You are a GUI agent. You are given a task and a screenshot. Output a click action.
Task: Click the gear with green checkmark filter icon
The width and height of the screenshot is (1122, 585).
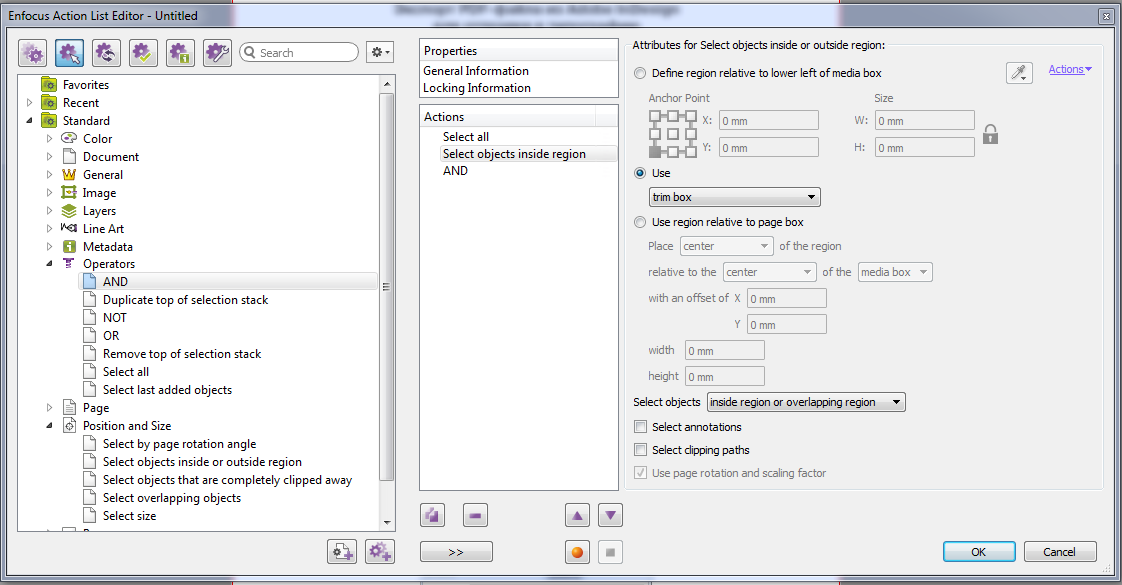coord(143,53)
